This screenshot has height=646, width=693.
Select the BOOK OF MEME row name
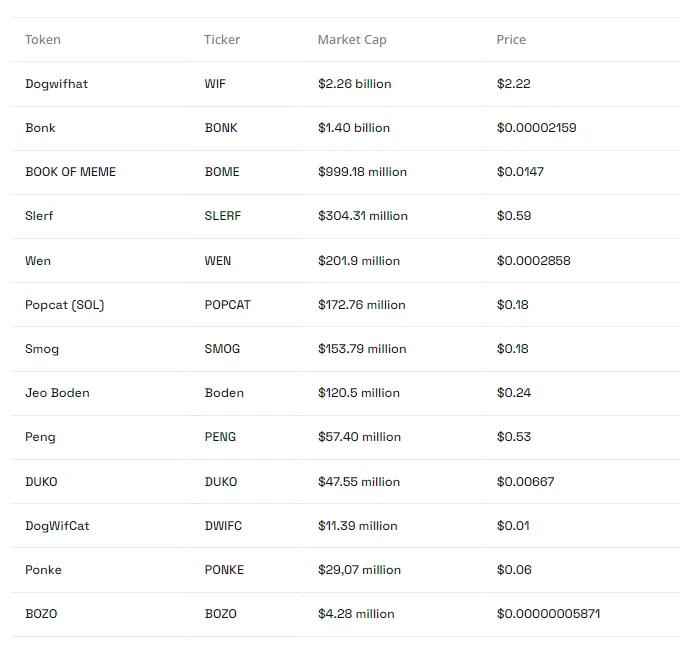70,172
